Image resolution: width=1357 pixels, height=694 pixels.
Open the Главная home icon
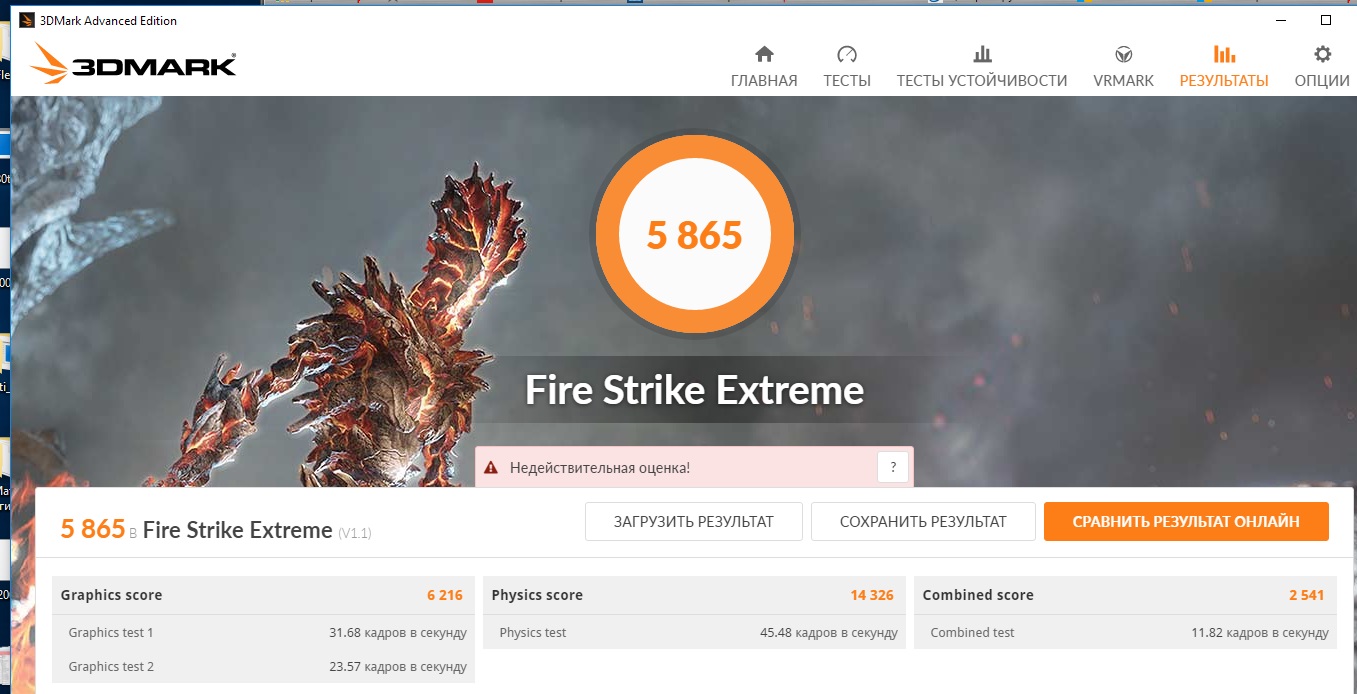point(764,54)
